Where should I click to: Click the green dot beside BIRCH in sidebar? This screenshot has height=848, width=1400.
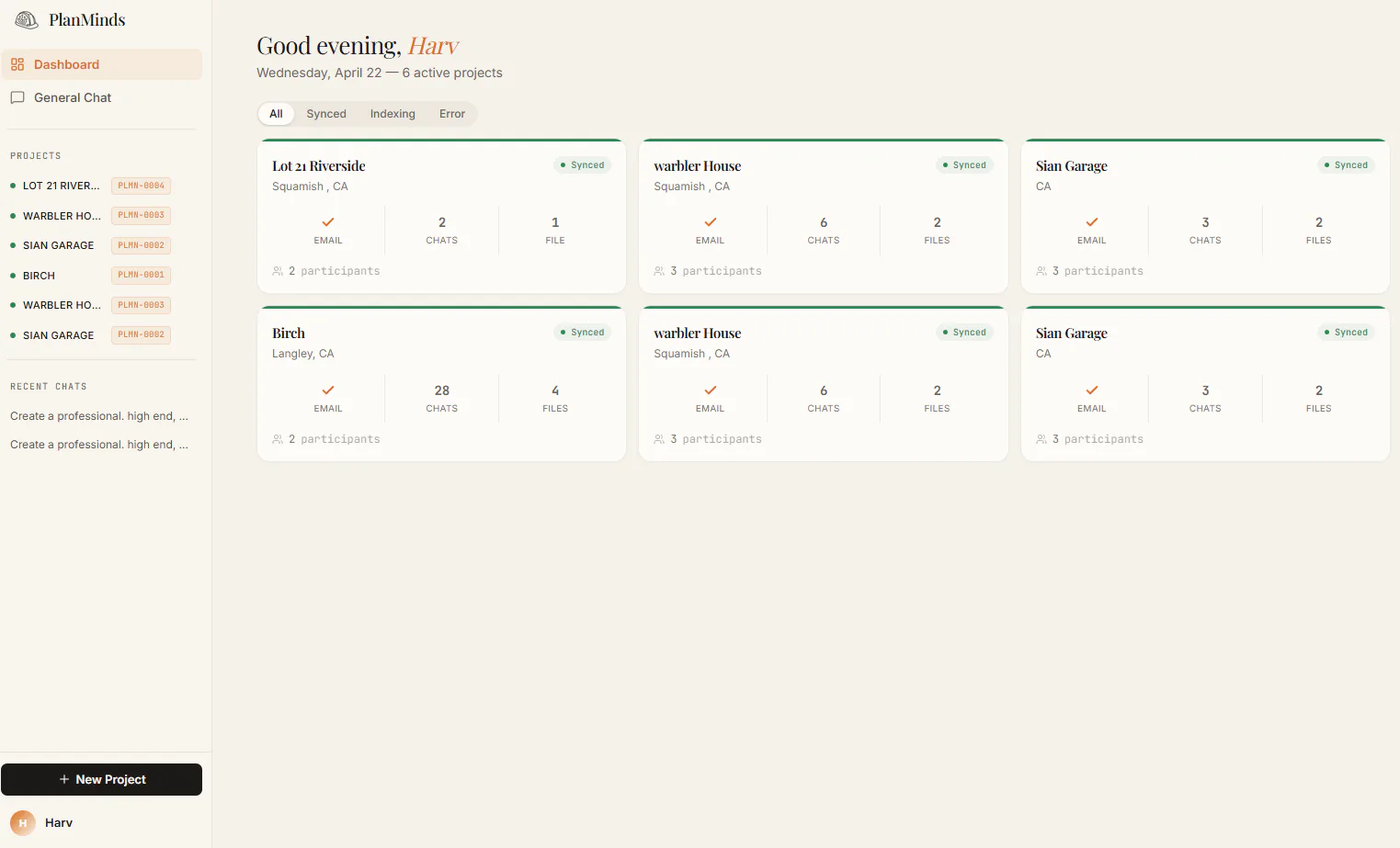(13, 276)
